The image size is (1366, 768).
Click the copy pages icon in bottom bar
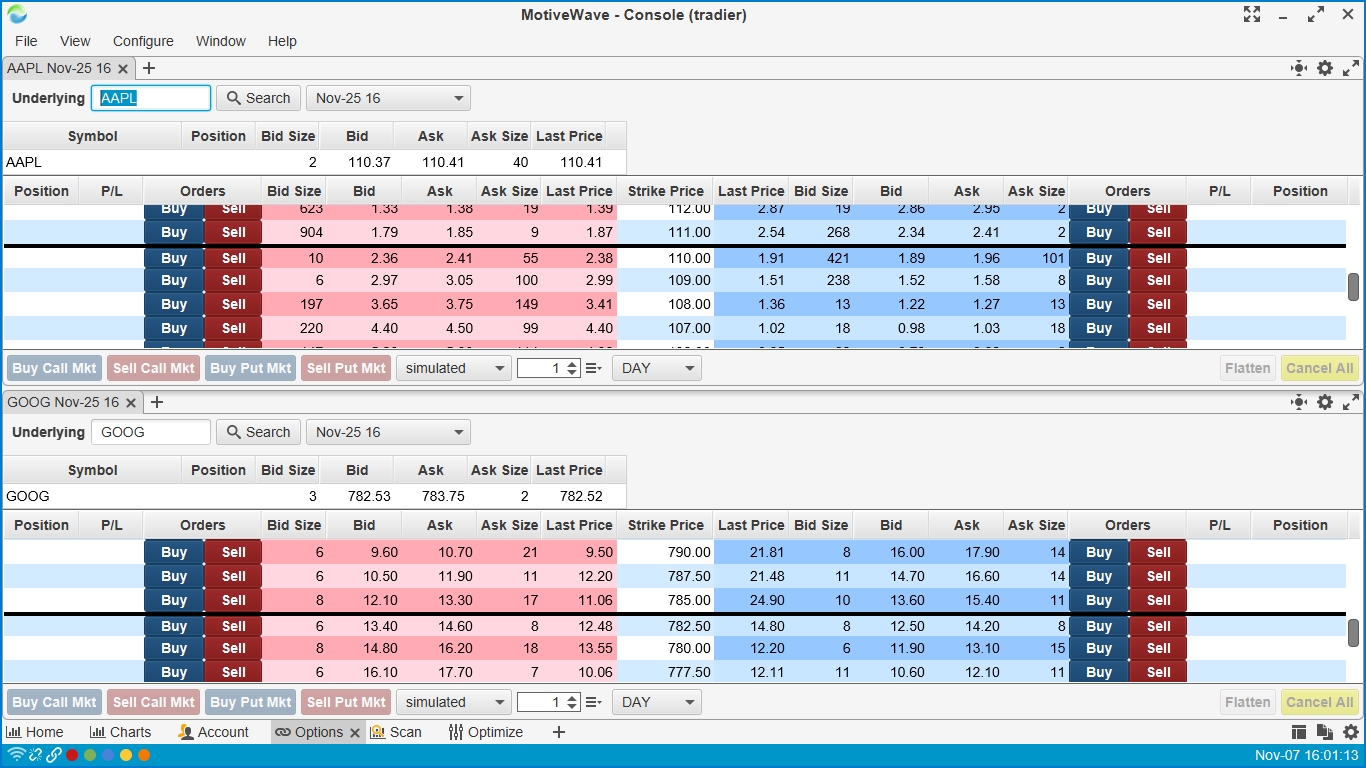[x=1325, y=732]
